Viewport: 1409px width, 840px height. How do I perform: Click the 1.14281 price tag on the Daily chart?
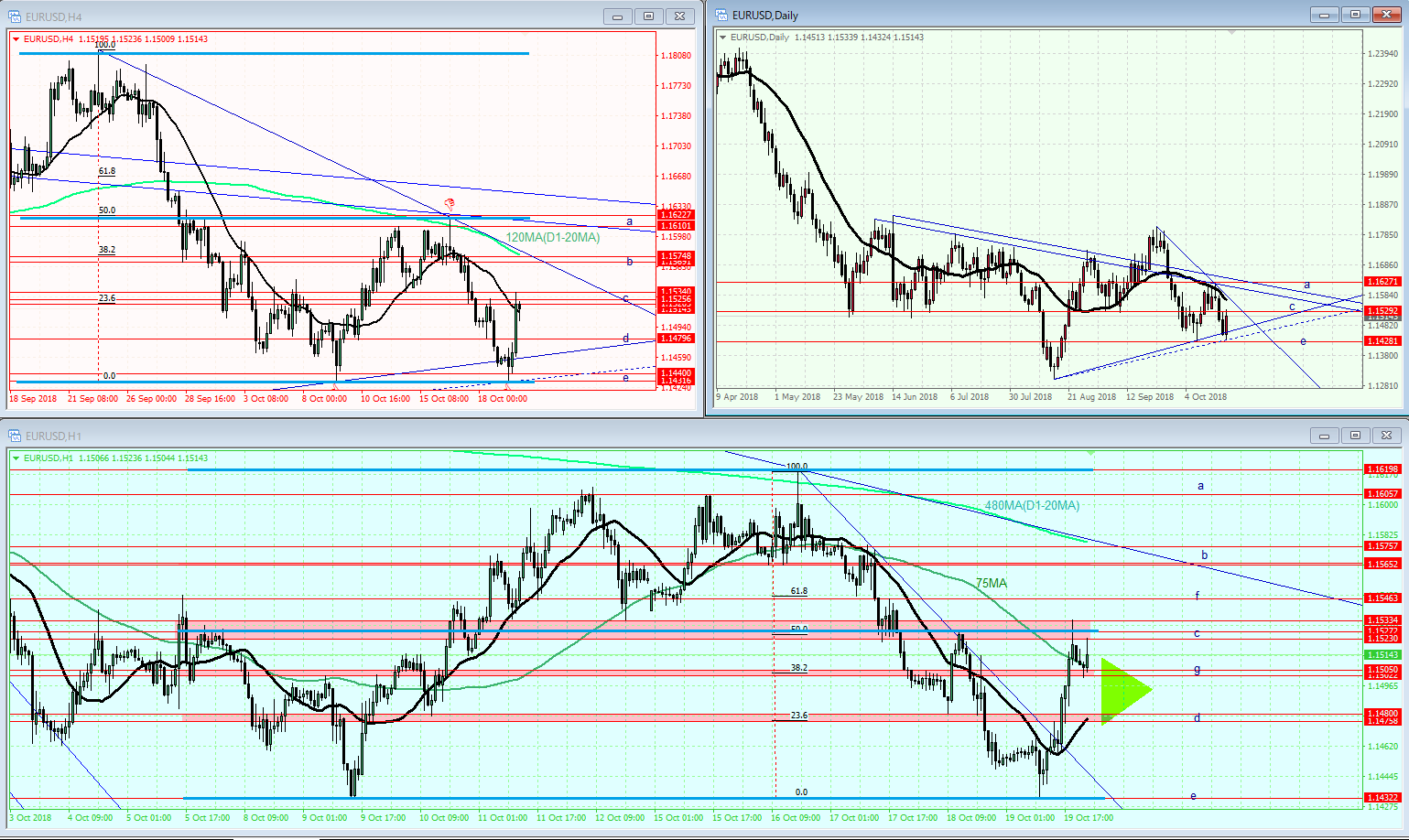(1382, 341)
